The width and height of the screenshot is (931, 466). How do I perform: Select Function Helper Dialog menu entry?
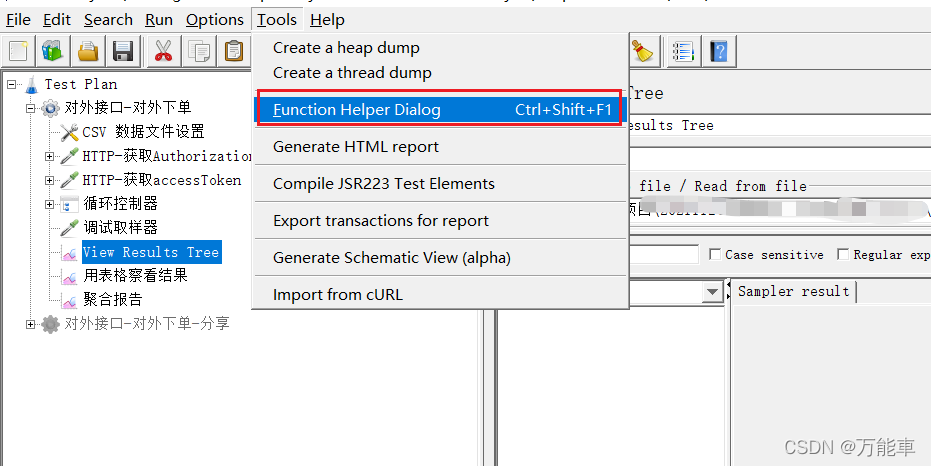440,110
